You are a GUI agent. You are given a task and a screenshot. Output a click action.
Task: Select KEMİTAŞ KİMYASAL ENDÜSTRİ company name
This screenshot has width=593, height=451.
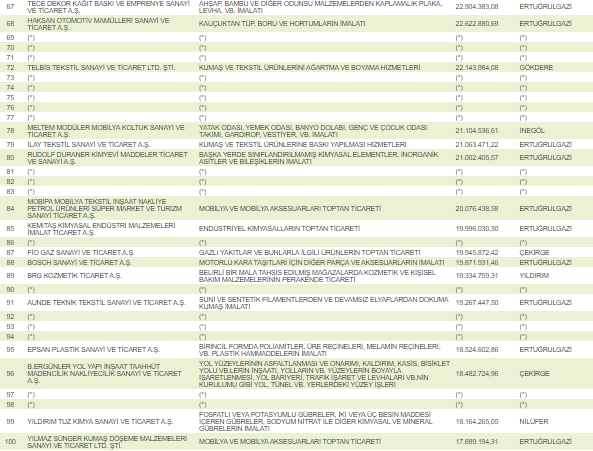pyautogui.click(x=101, y=229)
